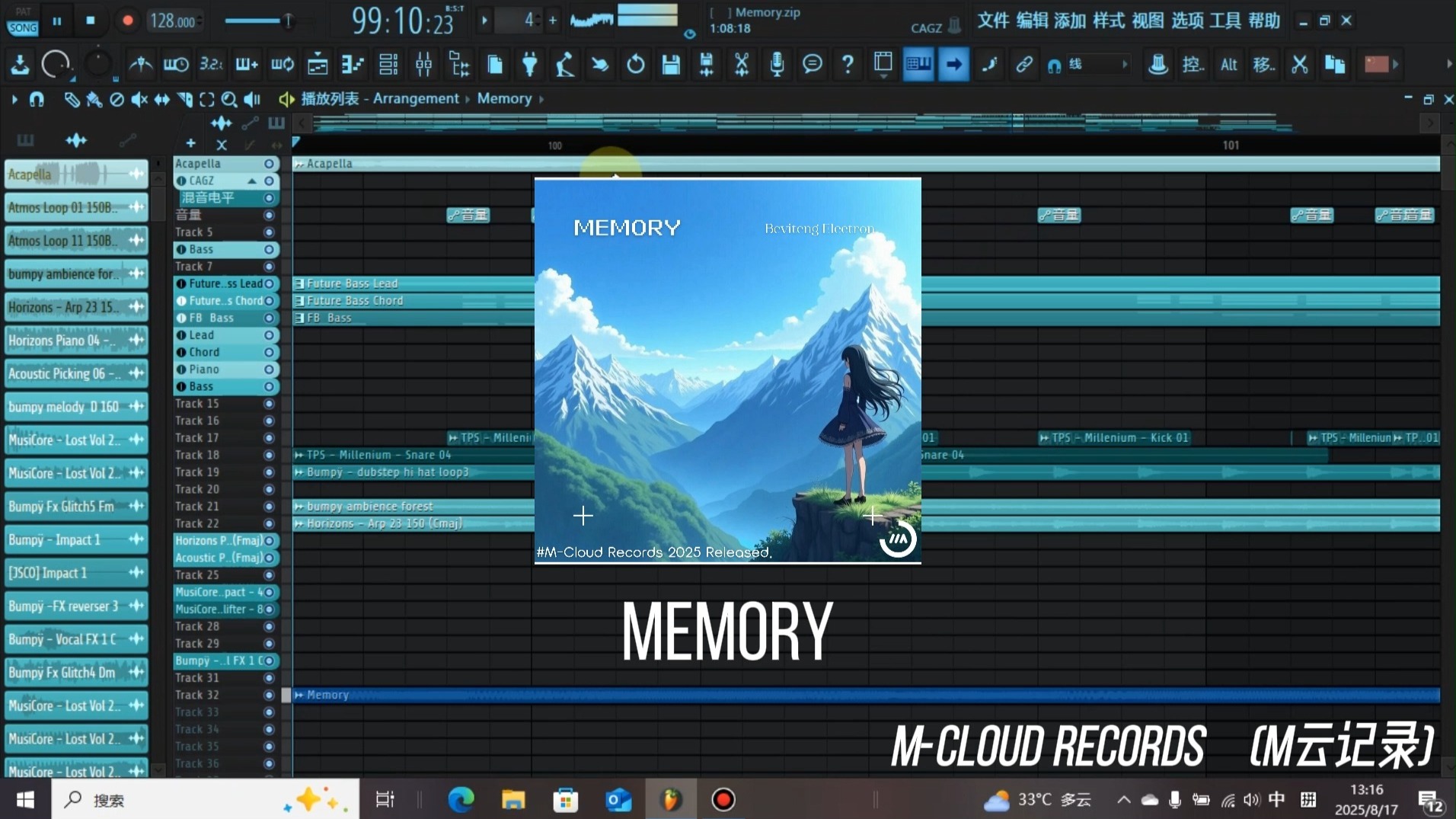Click the render audio file icon
This screenshot has height=819, width=1456.
(x=706, y=65)
